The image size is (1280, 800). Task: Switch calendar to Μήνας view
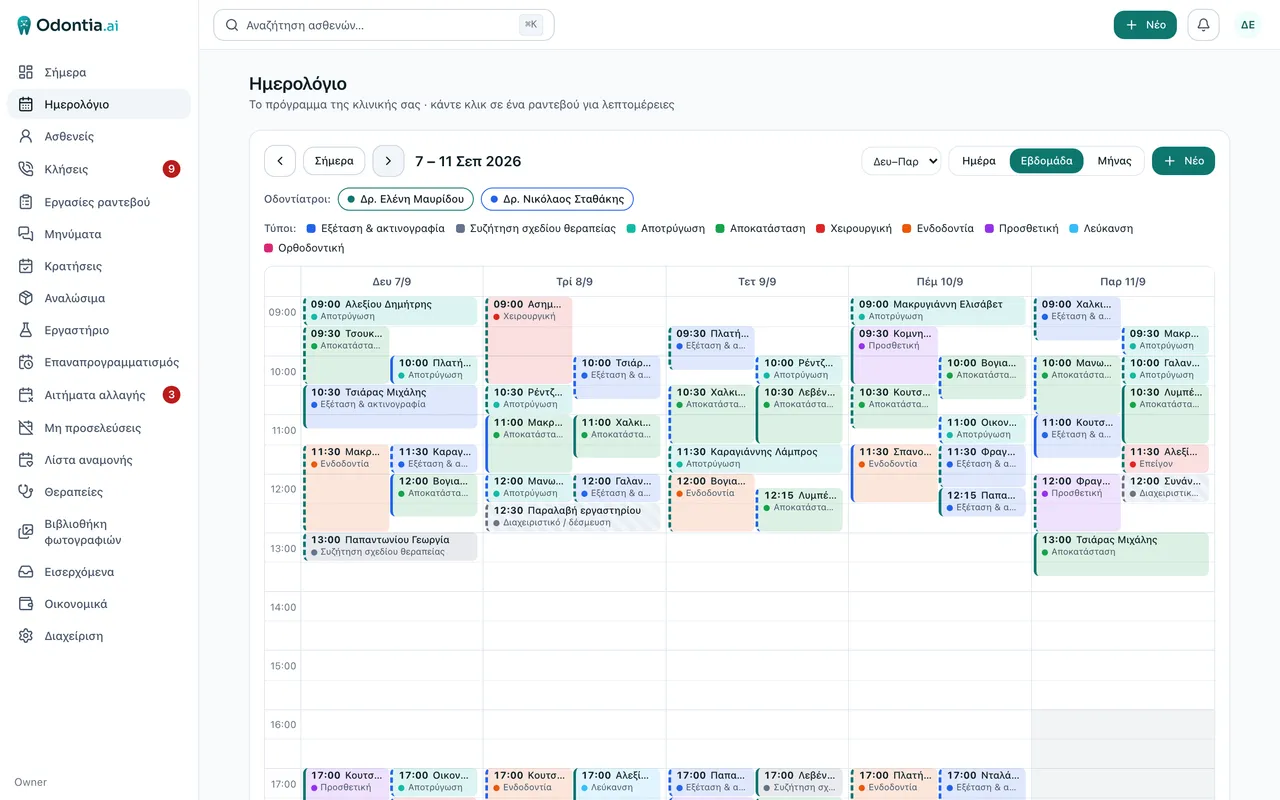coord(1114,161)
